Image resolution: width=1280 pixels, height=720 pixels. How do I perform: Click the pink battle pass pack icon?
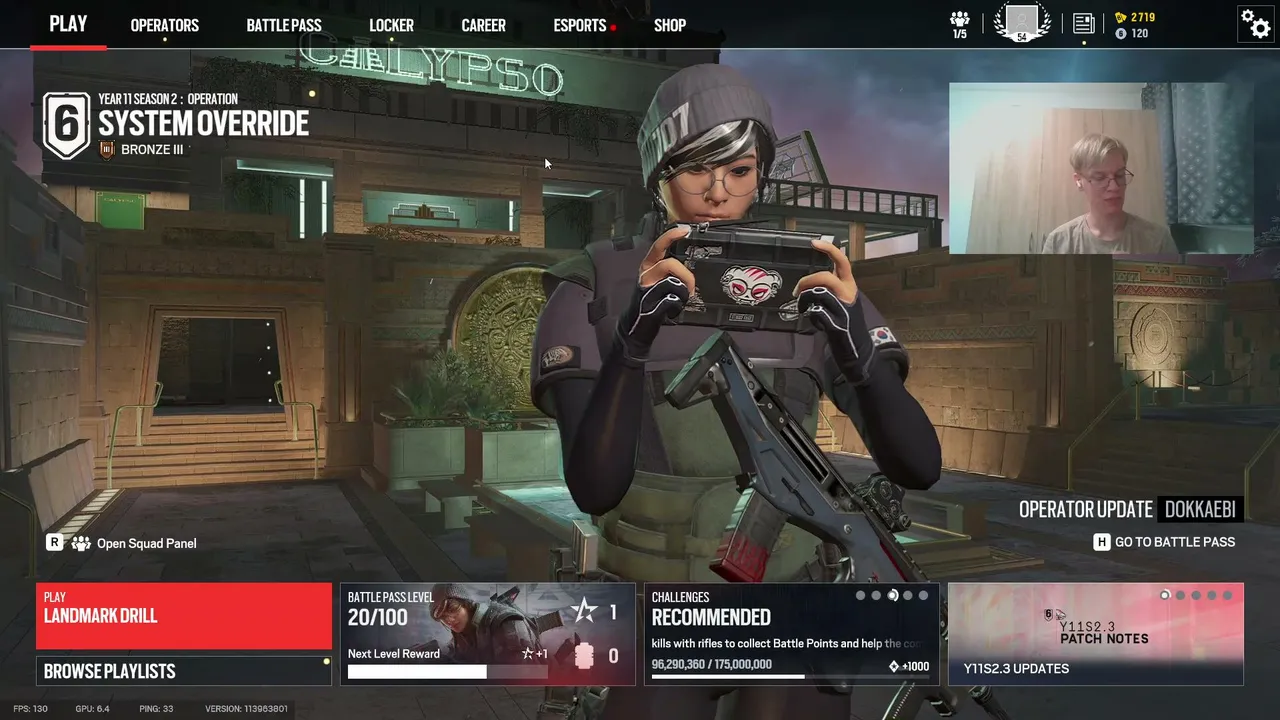pyautogui.click(x=585, y=656)
